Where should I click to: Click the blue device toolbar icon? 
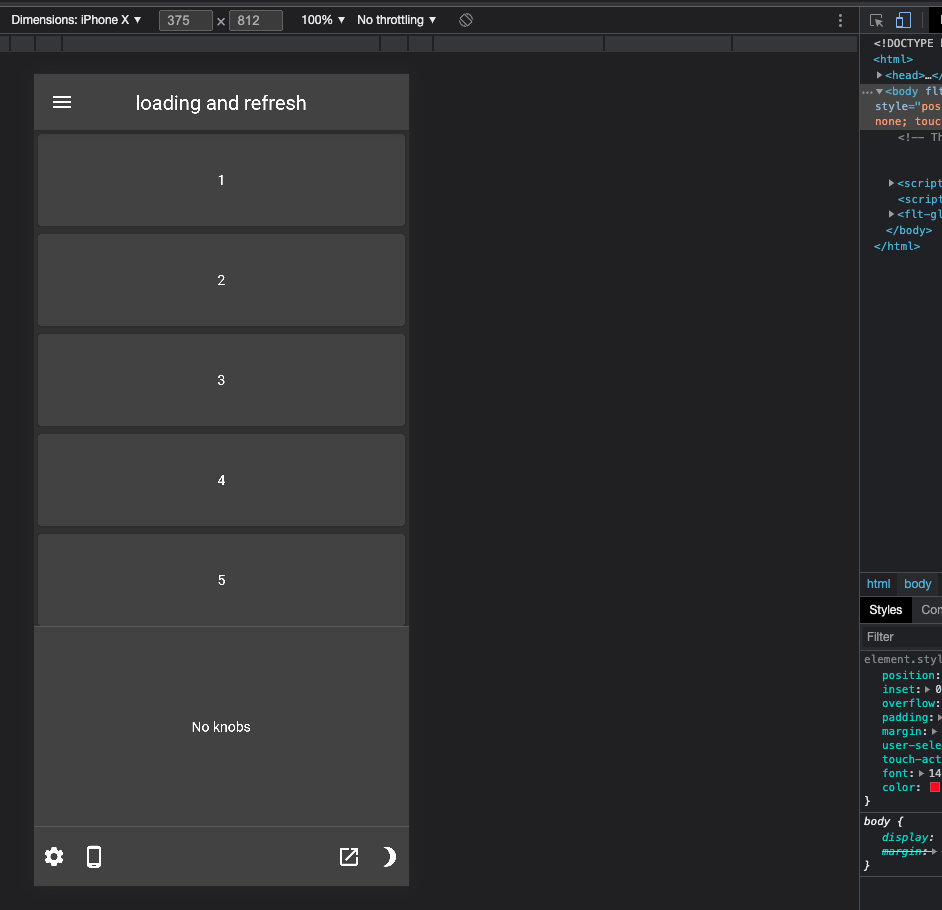[903, 20]
